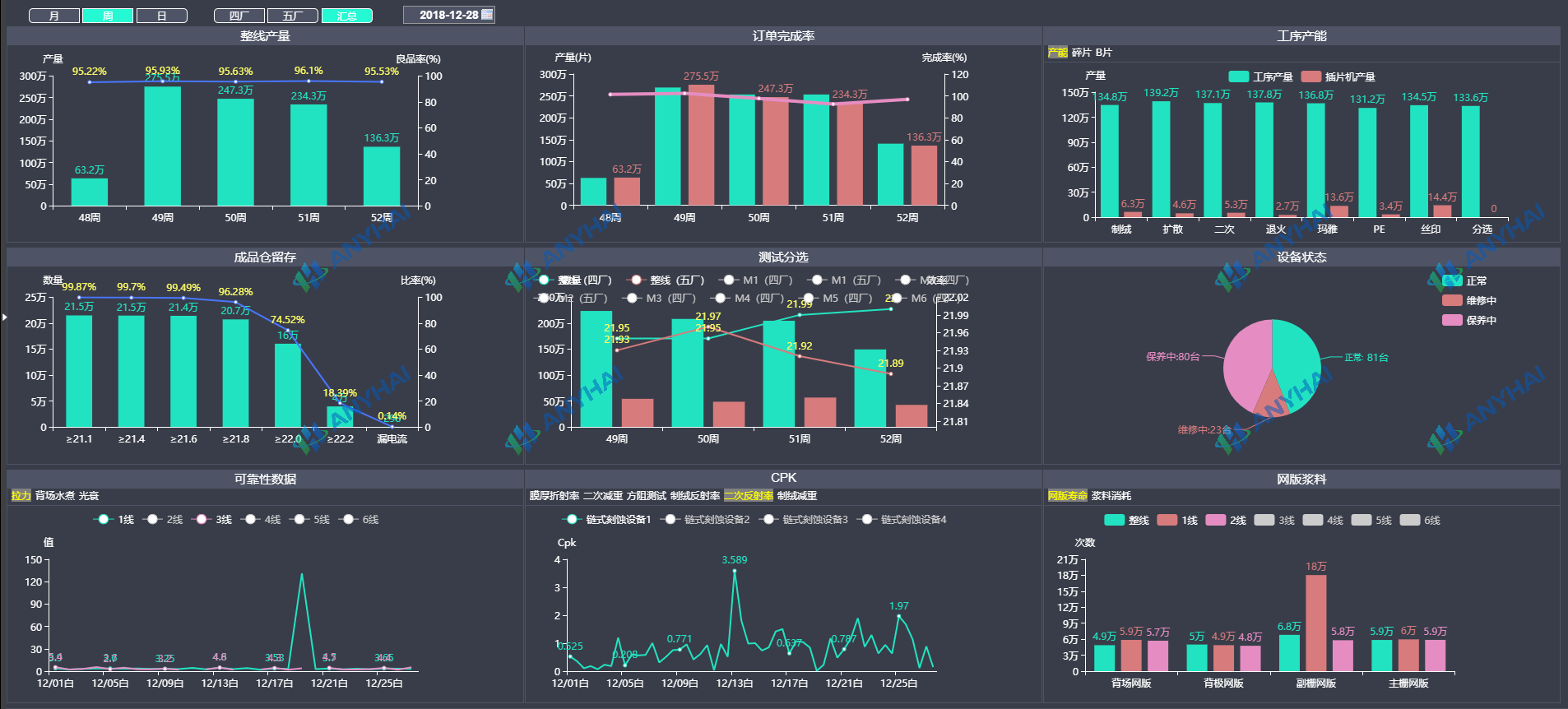Switch time range to 月
This screenshot has height=709, width=1568.
coord(54,16)
